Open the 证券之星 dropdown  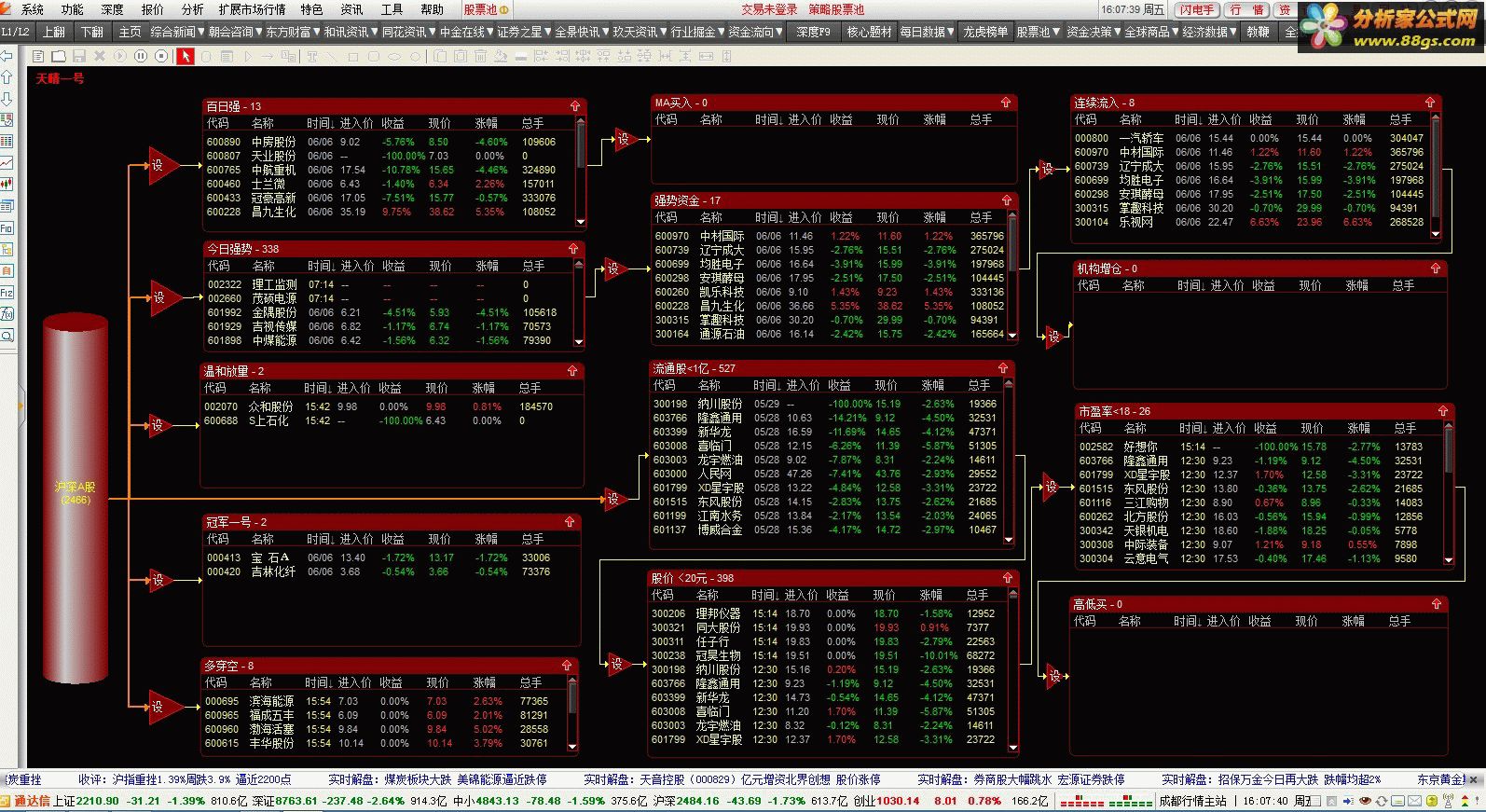point(523,32)
